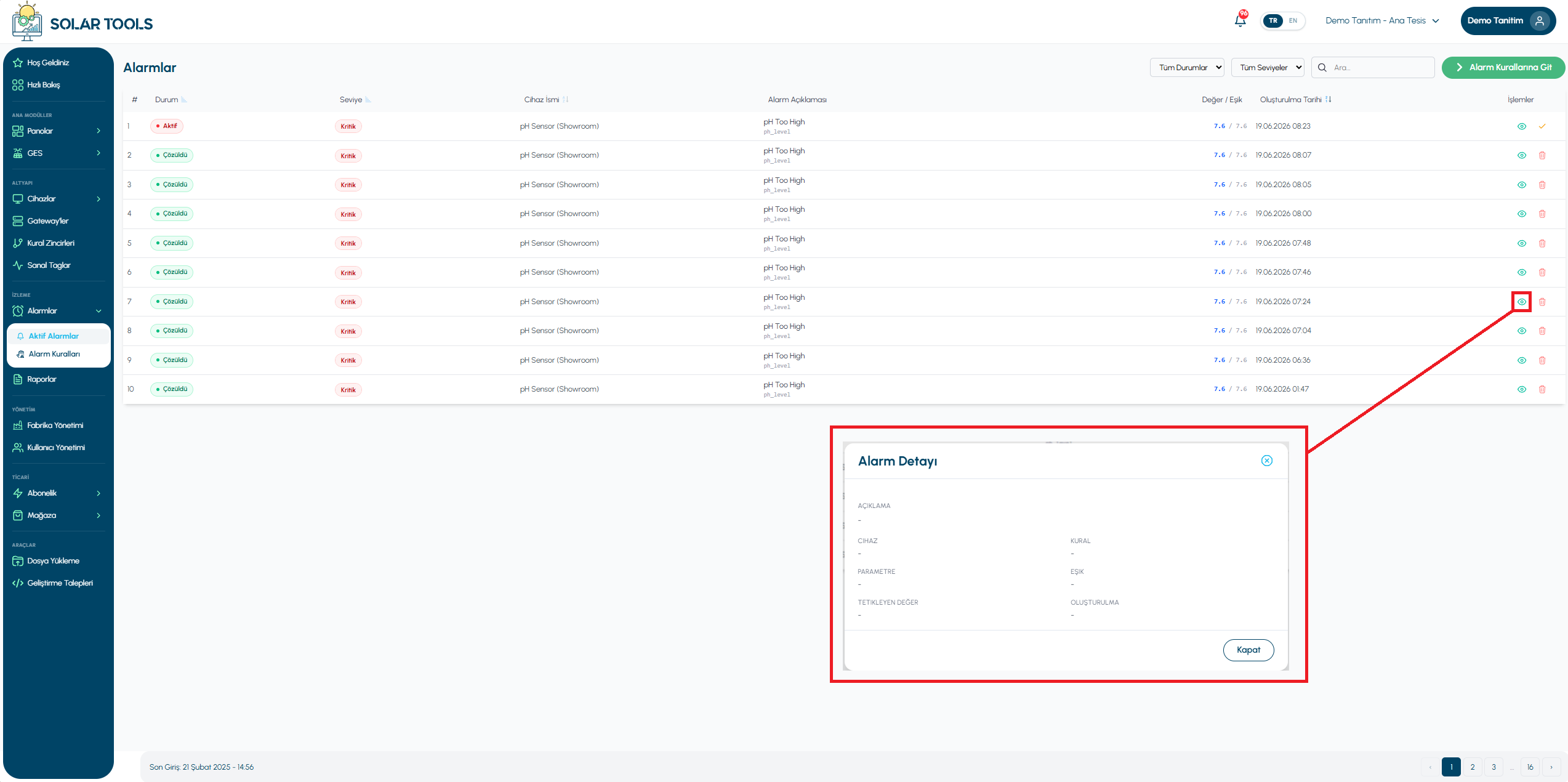This screenshot has width=1568, height=782.
Task: Resolve the active alarm with checkmark
Action: 1542,126
